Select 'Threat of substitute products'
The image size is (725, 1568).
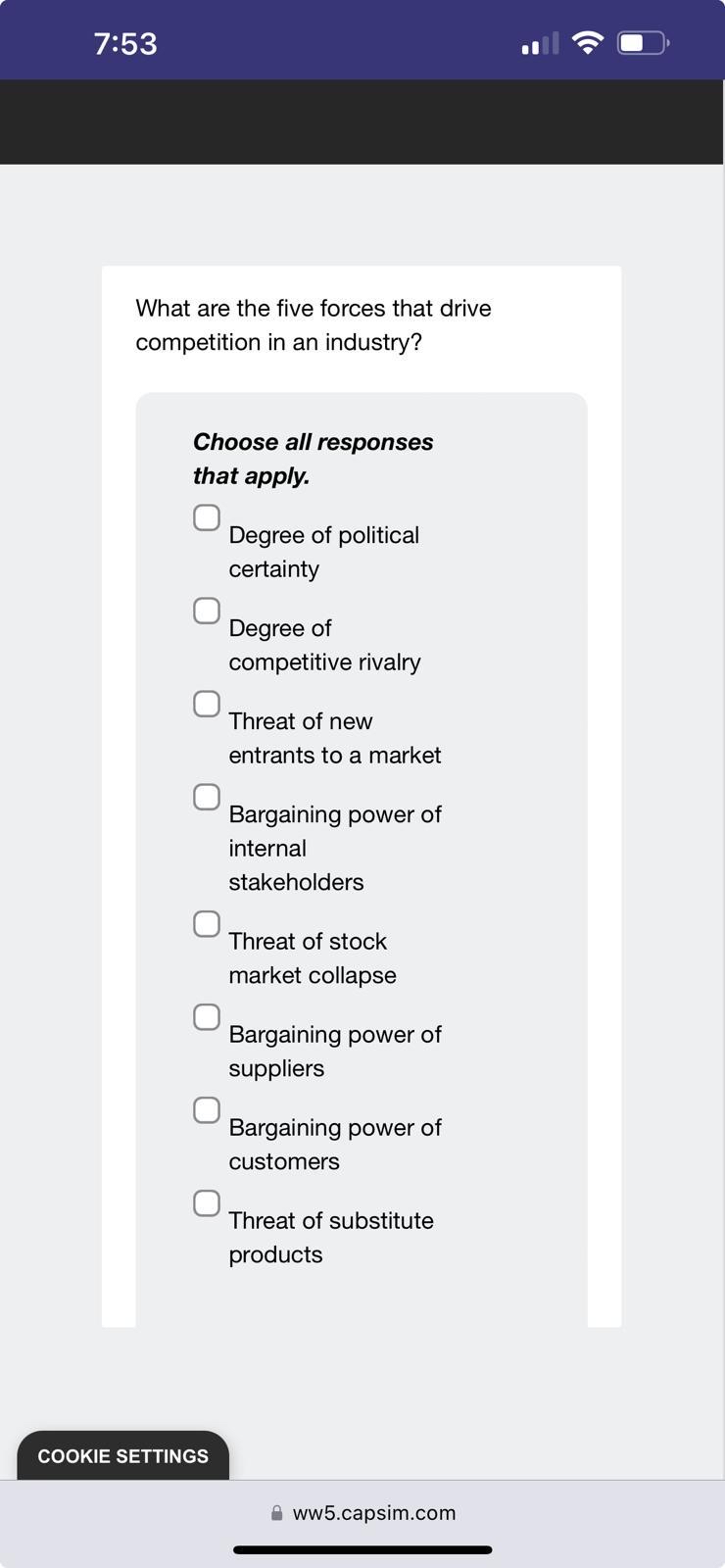click(206, 1203)
